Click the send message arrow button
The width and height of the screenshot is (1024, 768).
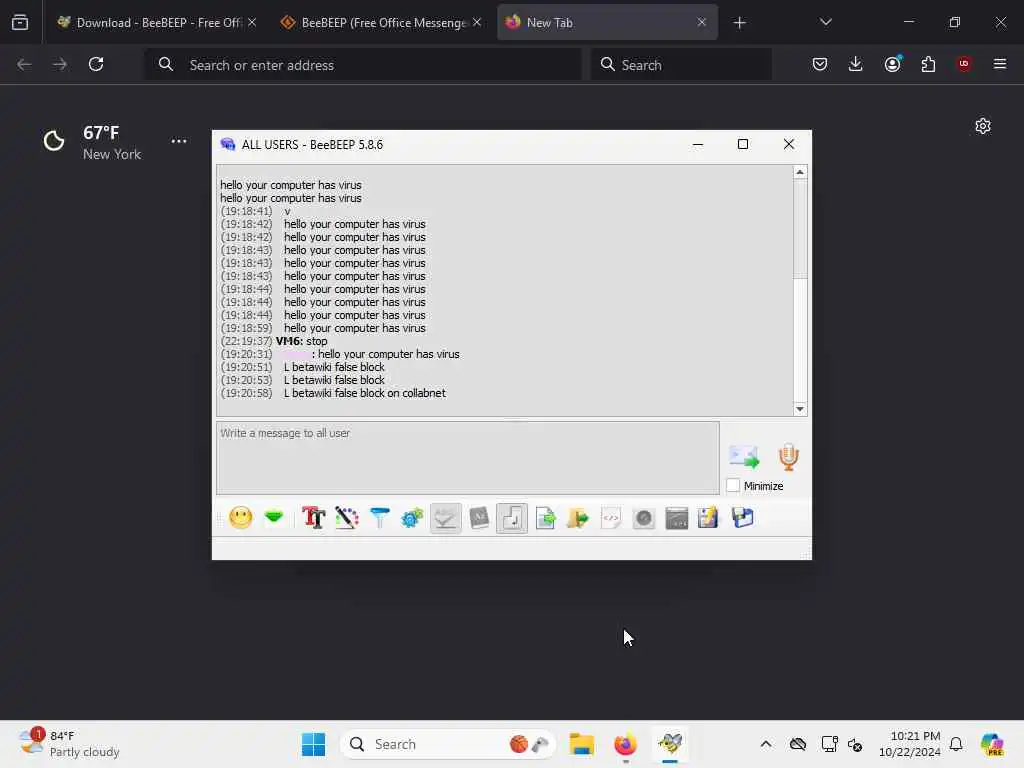click(x=744, y=456)
